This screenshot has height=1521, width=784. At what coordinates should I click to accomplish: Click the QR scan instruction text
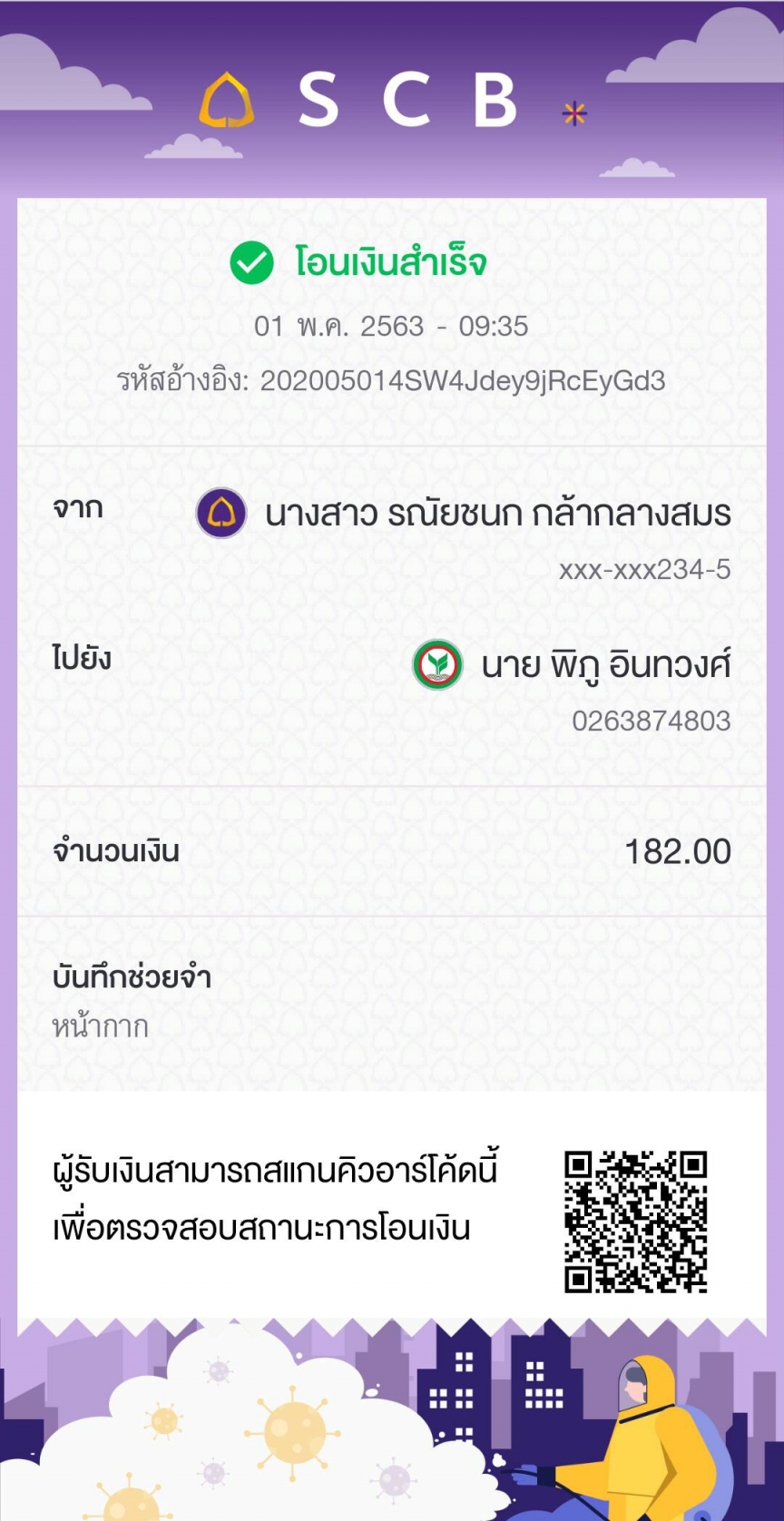click(275, 1199)
